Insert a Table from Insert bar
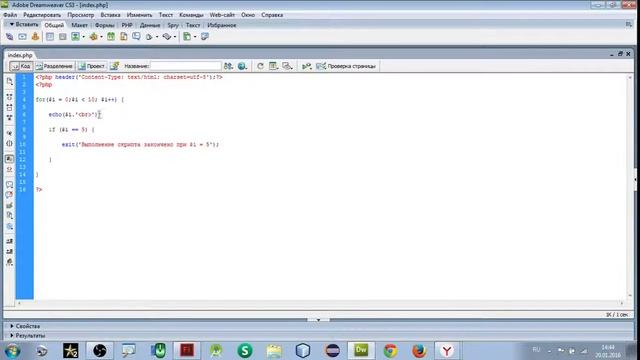This screenshot has height=360, width=640. [x=50, y=37]
